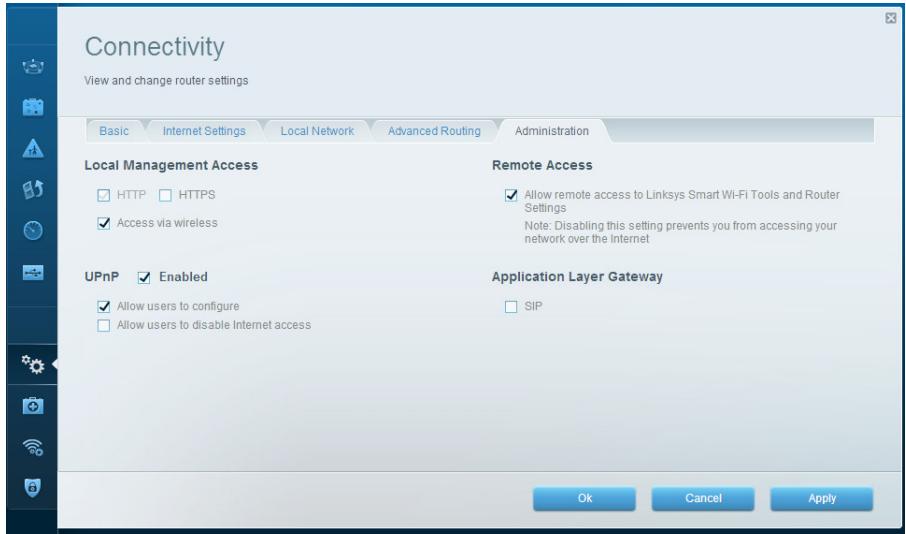Open the Advanced Routing tab
The height and width of the screenshot is (534, 906).
pos(434,131)
